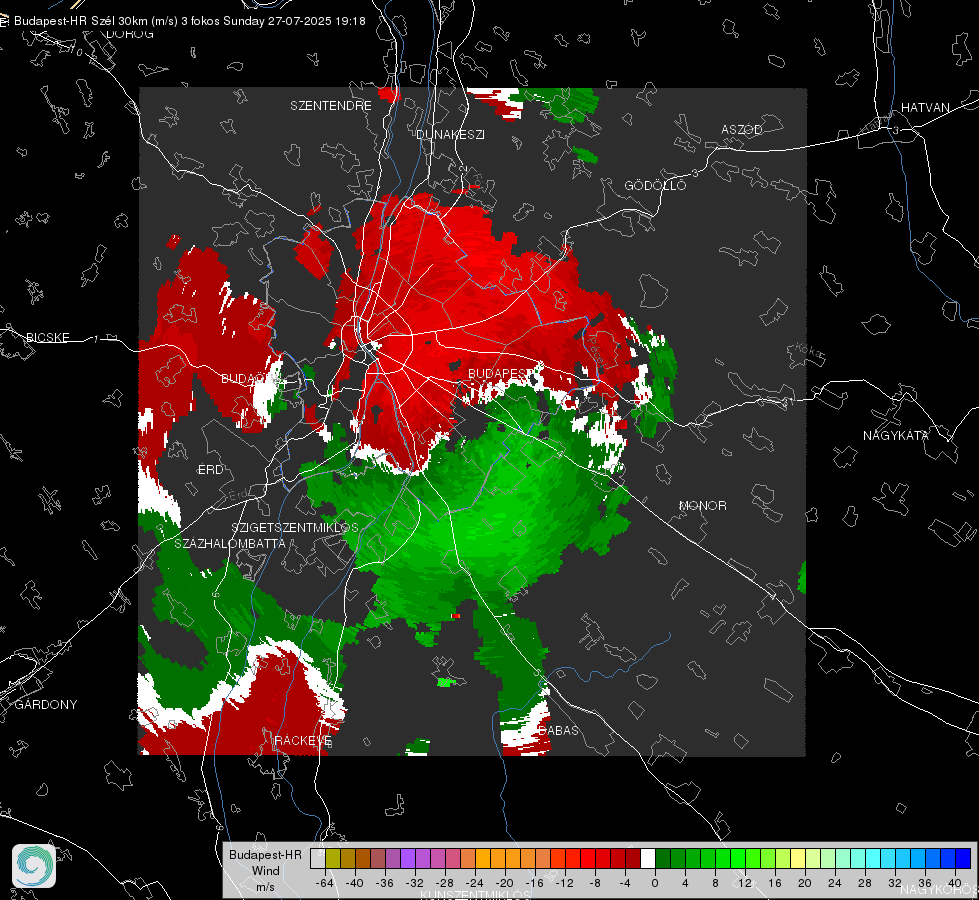Click the BICSKE city label
Viewport: 979px width, 900px height.
[x=48, y=337]
